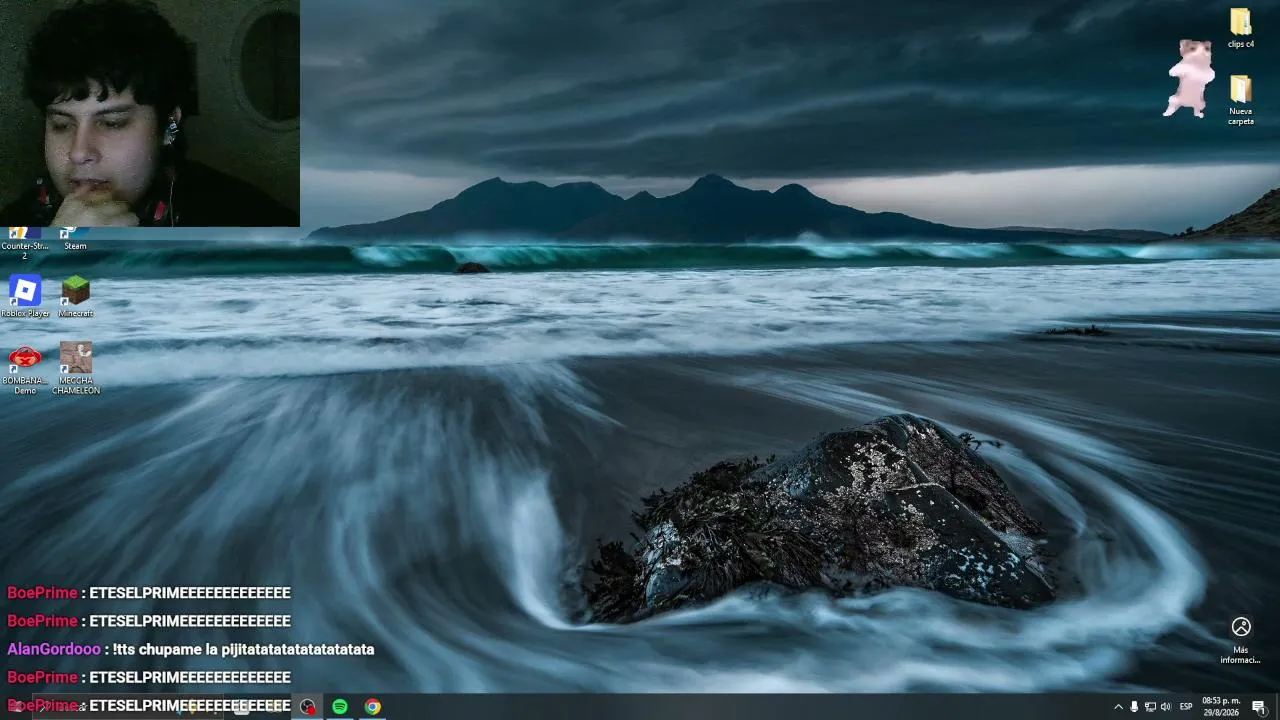
Task: Open the taskbar clock and calendar
Action: (1221, 707)
